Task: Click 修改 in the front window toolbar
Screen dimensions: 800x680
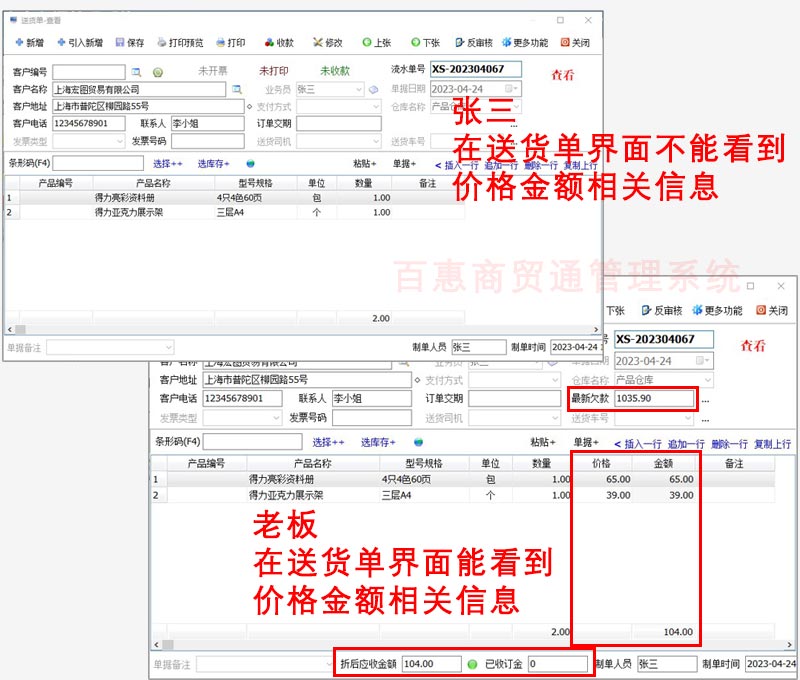Action: (328, 42)
